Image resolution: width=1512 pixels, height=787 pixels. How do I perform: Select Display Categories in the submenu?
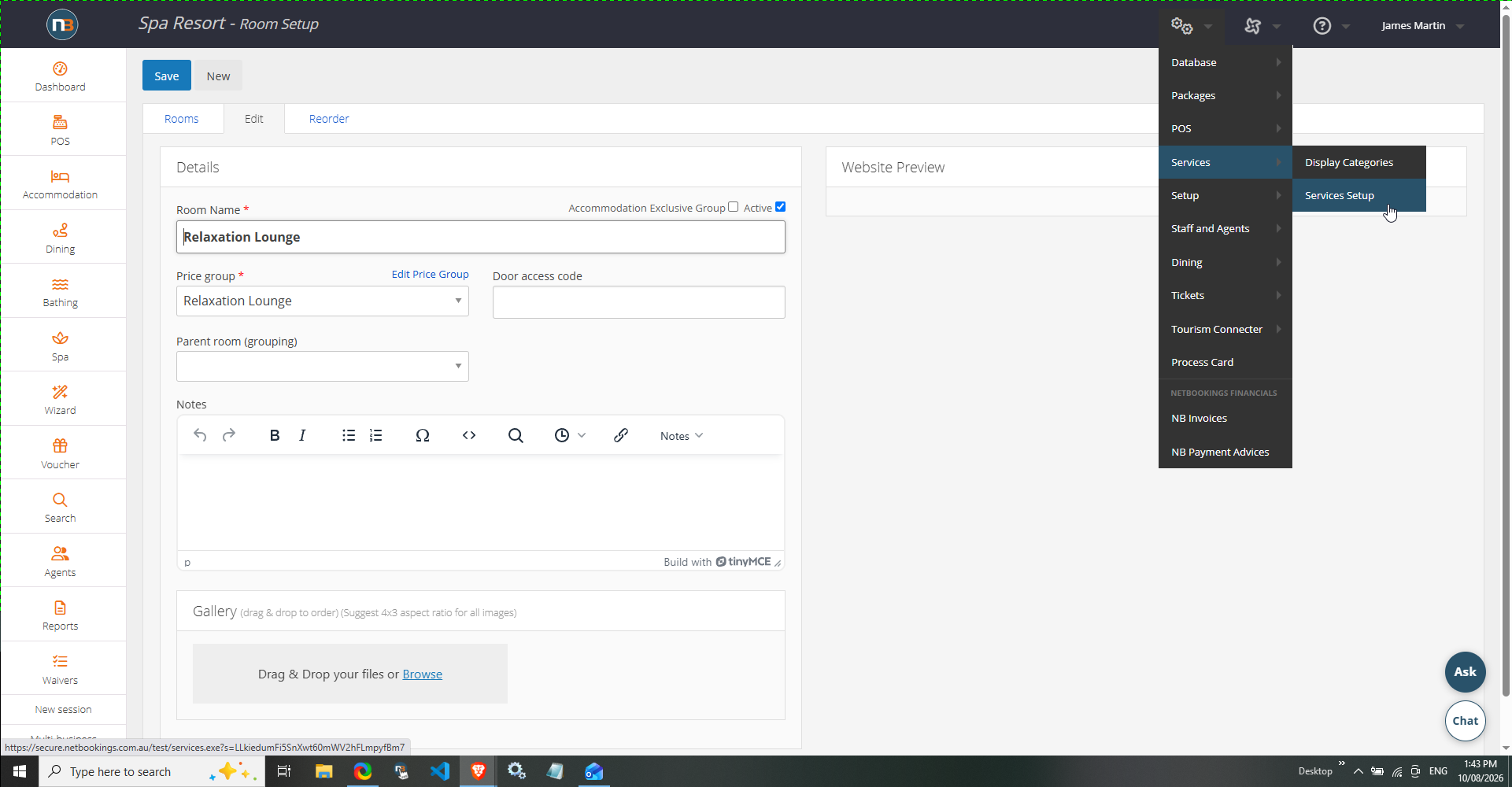click(x=1359, y=162)
